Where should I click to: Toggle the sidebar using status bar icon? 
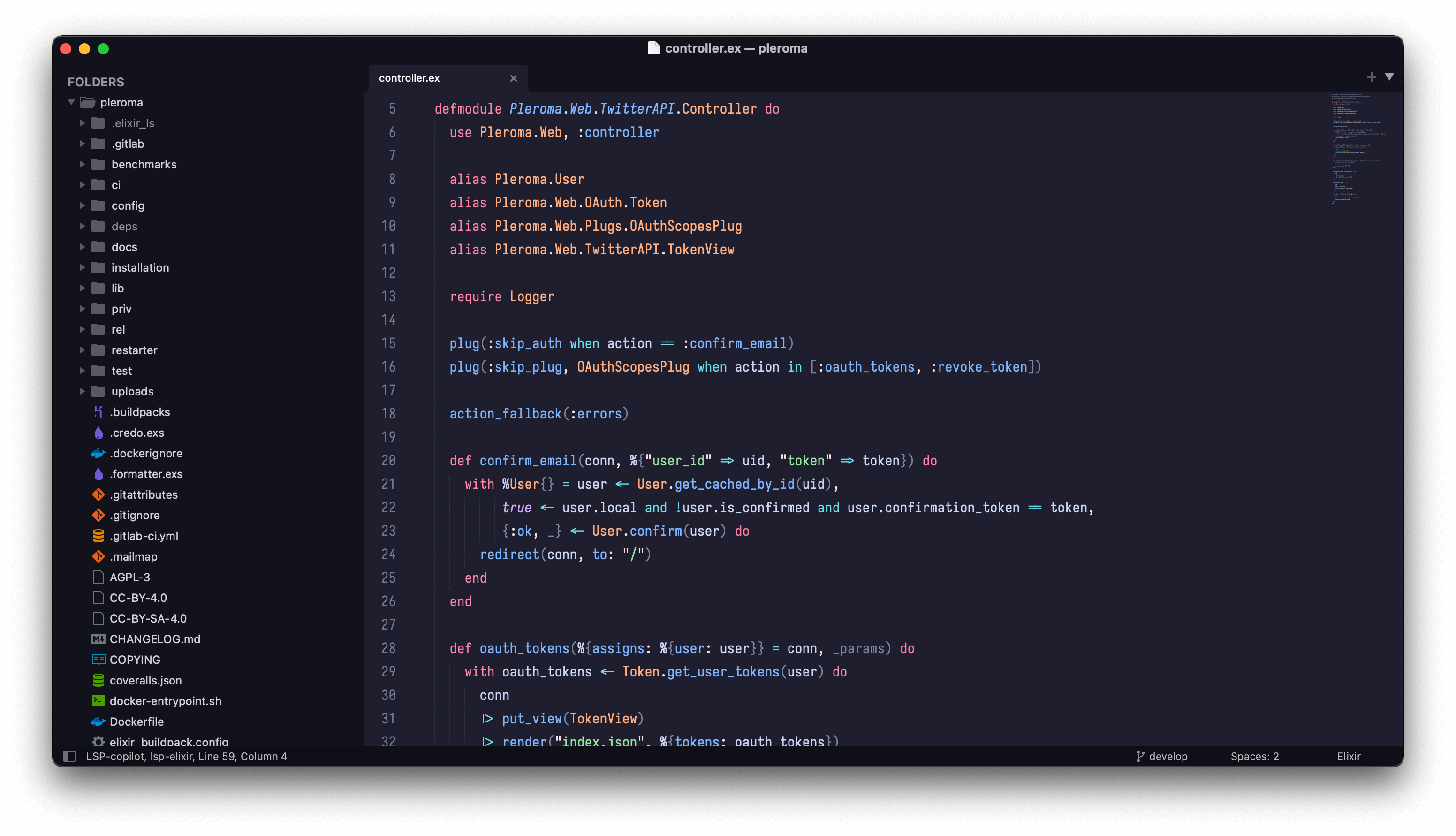[x=69, y=756]
